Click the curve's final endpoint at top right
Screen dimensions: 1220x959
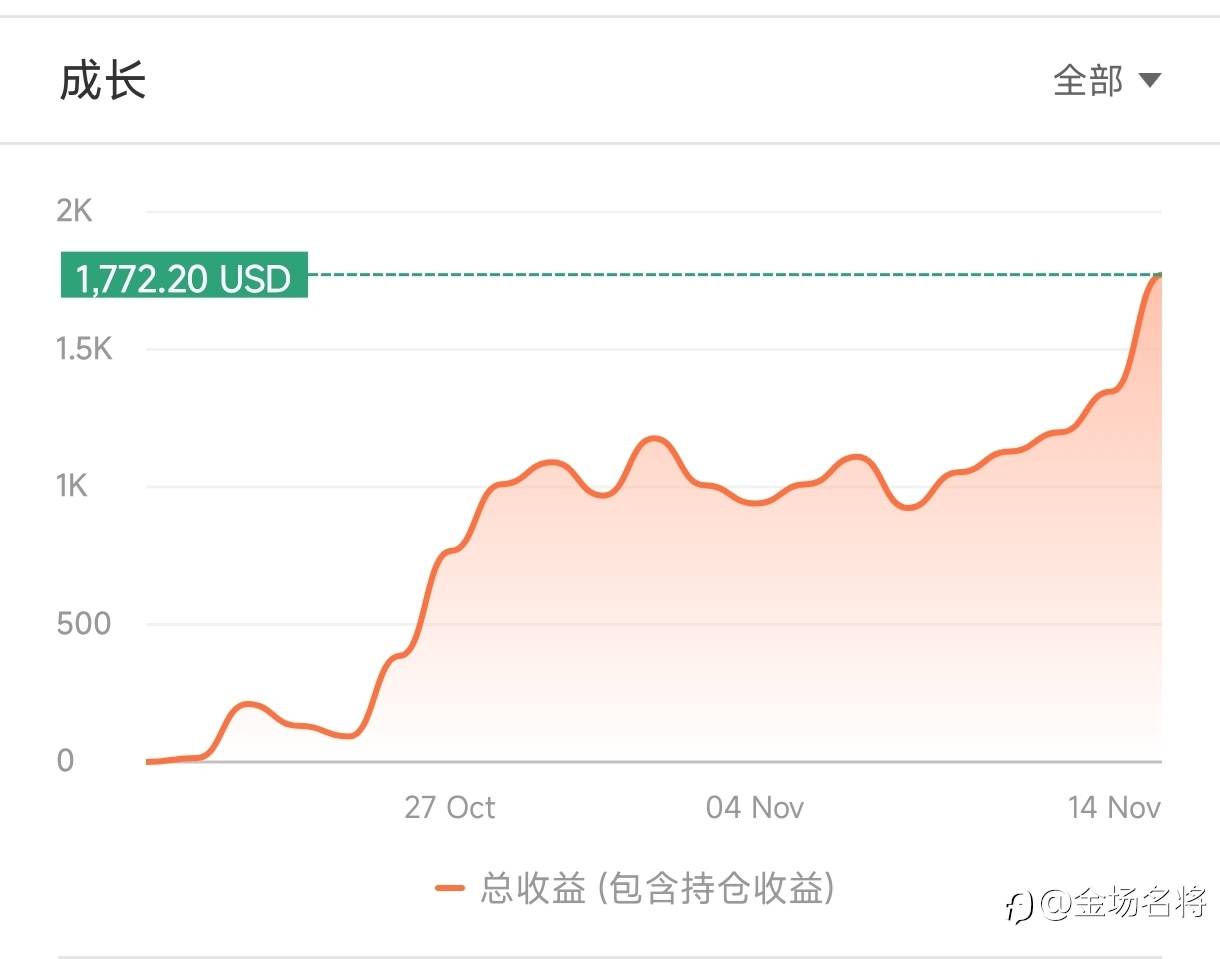(x=1159, y=275)
